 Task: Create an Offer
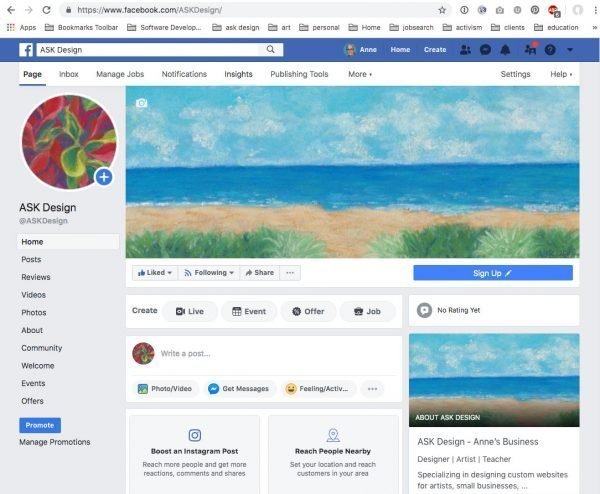(308, 311)
